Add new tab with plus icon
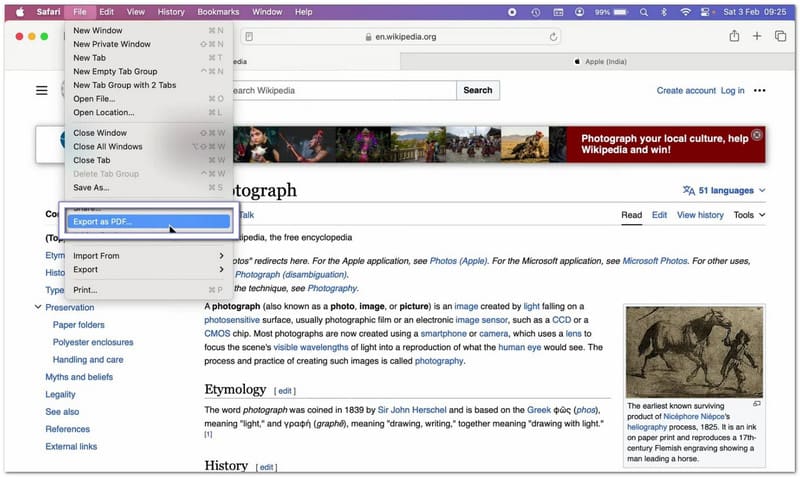This screenshot has height=477, width=800. tap(757, 36)
